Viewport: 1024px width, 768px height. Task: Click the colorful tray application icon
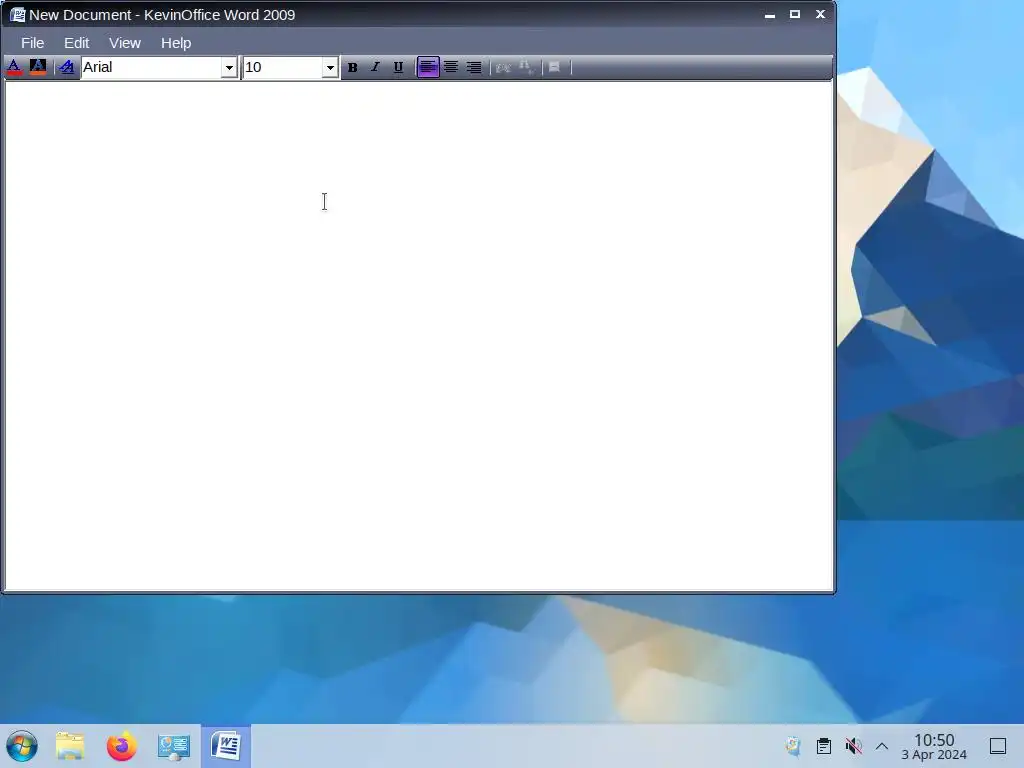click(793, 746)
